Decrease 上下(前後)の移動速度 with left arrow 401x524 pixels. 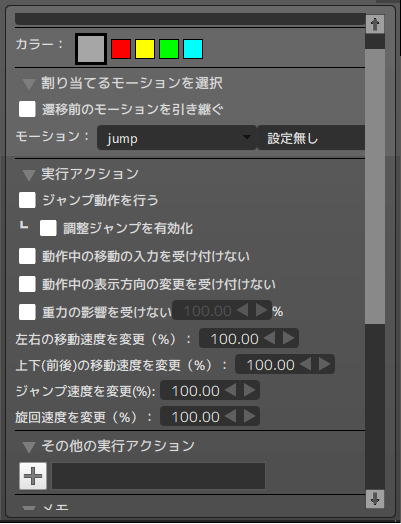[x=306, y=364]
